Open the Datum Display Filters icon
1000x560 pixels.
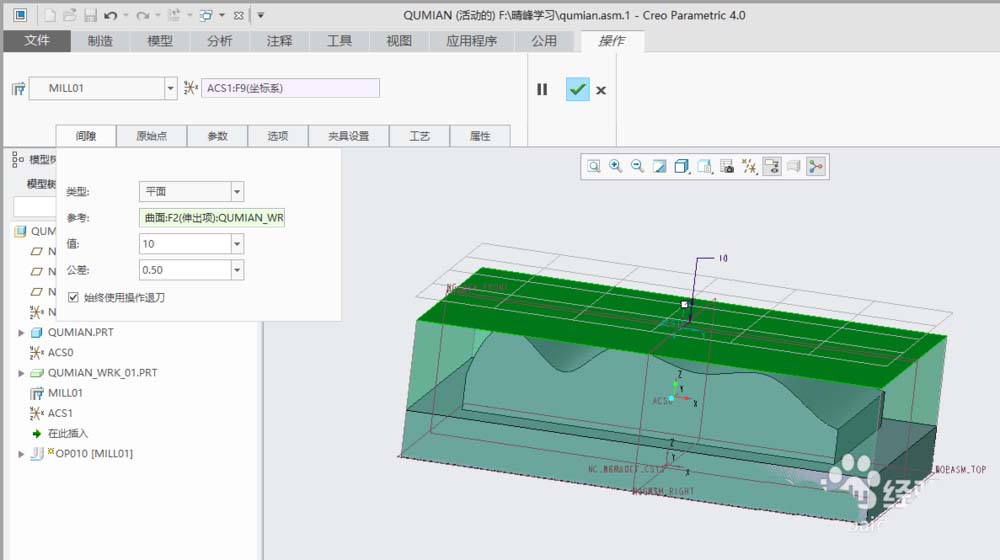coord(749,166)
